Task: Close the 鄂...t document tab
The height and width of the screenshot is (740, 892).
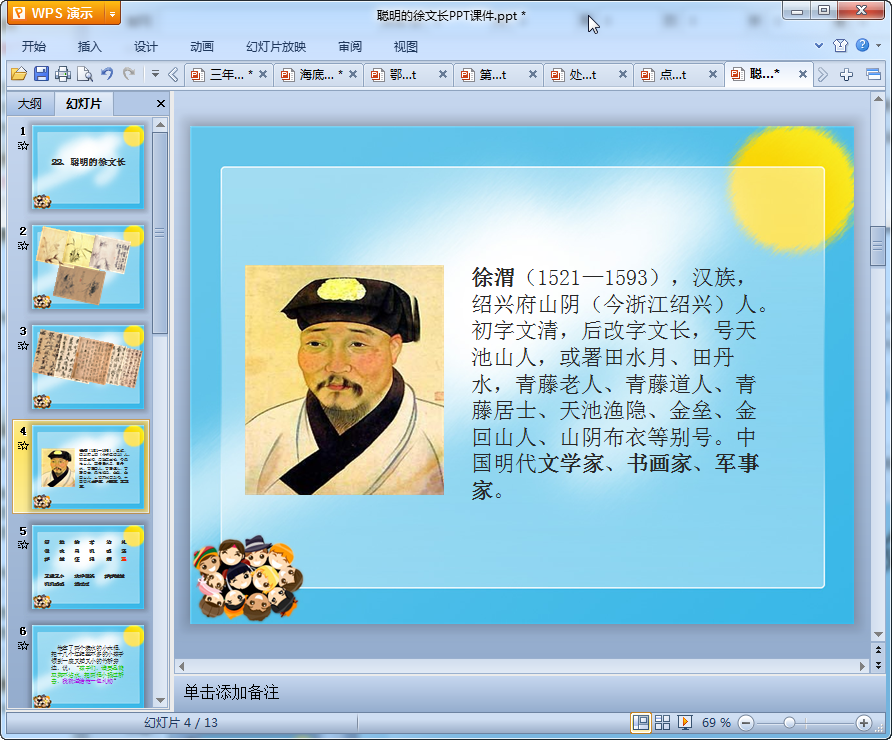Action: click(x=443, y=74)
